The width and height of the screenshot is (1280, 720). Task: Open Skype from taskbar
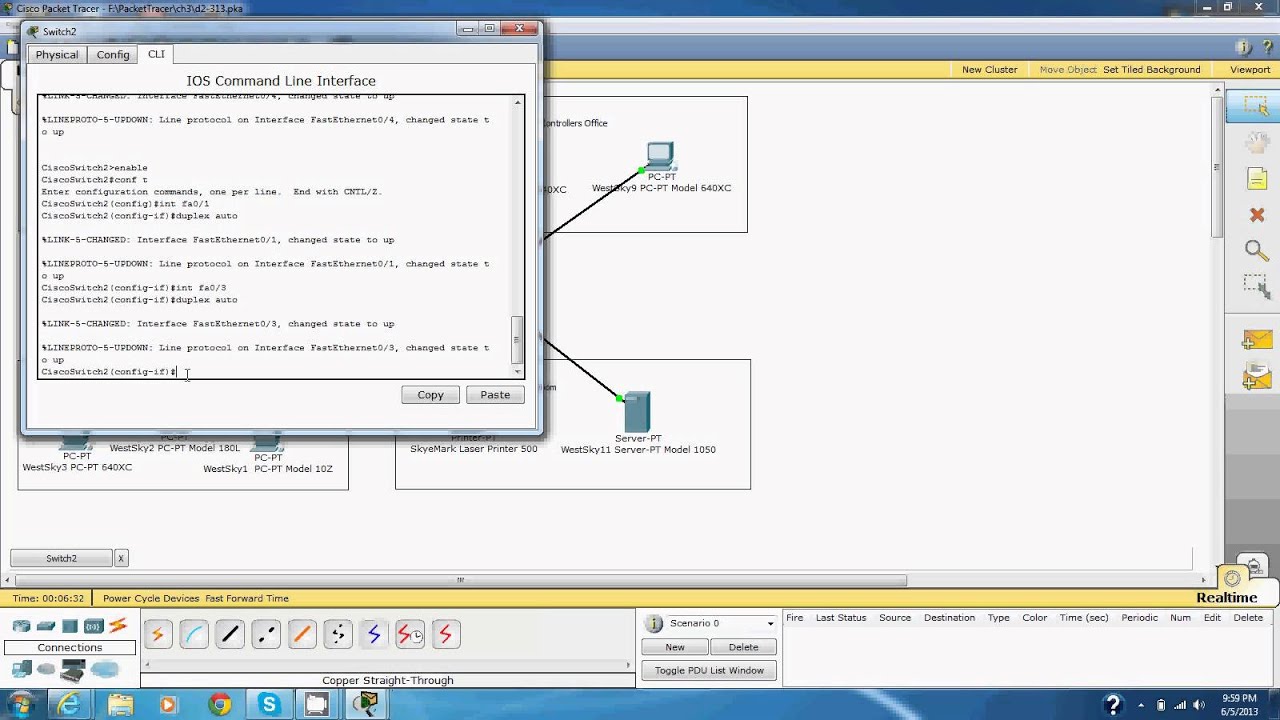[269, 705]
